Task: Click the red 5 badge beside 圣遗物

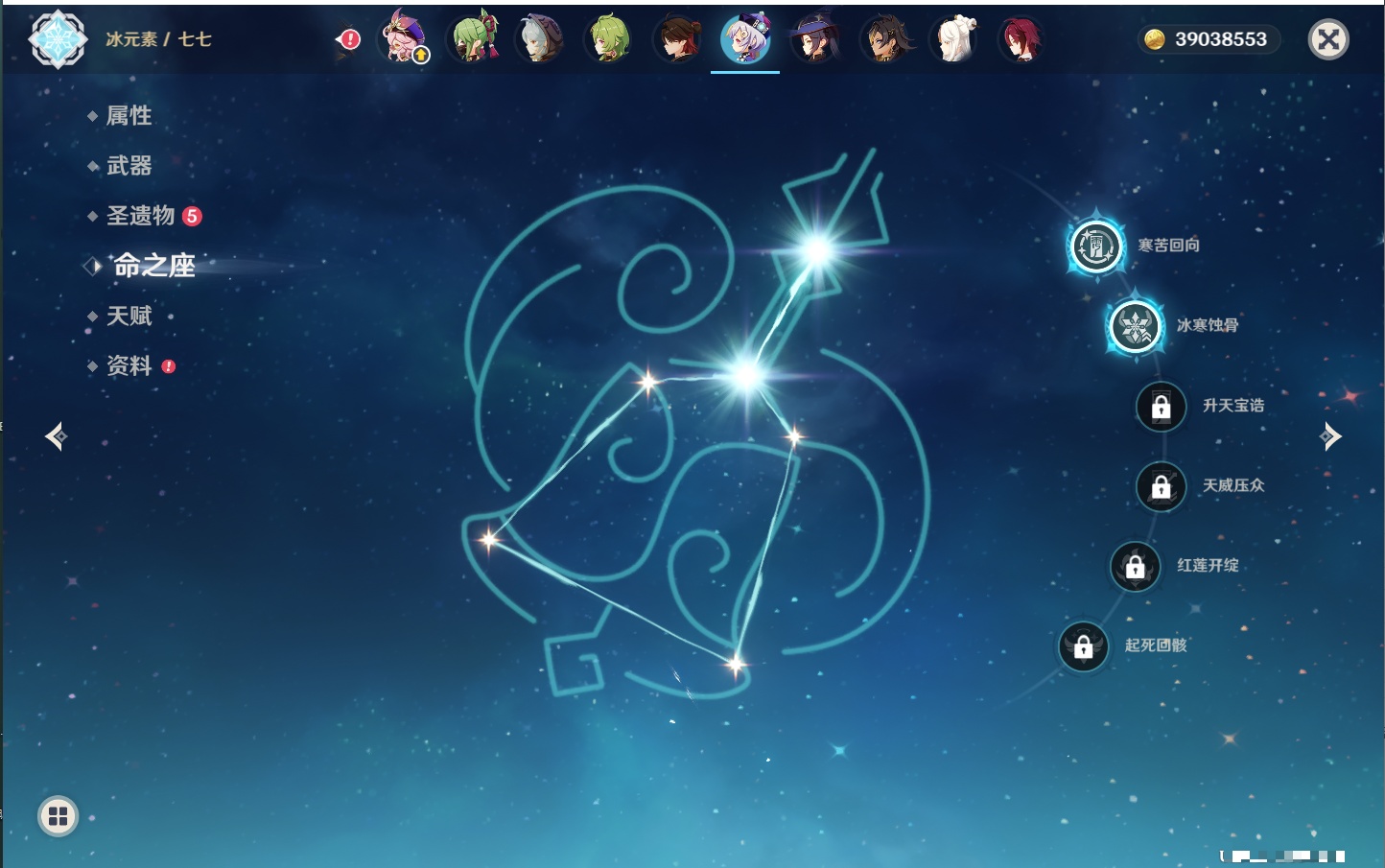Action: 192,216
